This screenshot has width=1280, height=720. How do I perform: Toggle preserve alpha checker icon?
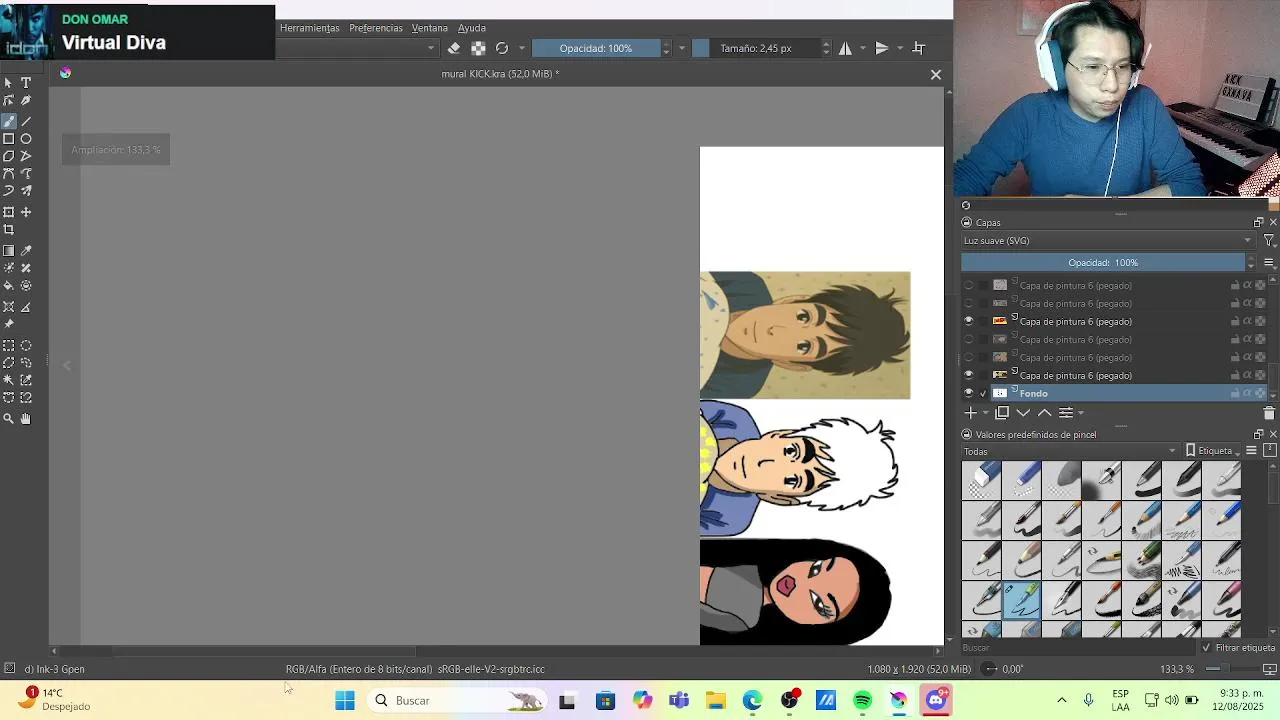pyautogui.click(x=478, y=48)
